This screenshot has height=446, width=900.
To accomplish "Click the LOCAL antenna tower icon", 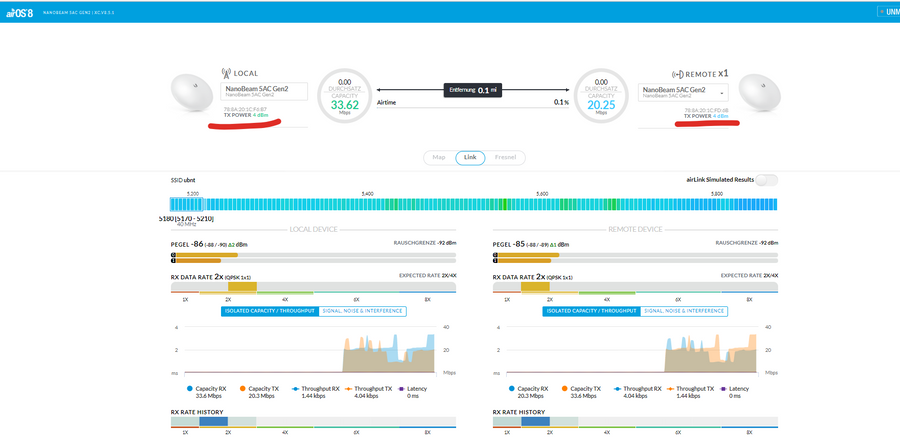I will tap(226, 73).
